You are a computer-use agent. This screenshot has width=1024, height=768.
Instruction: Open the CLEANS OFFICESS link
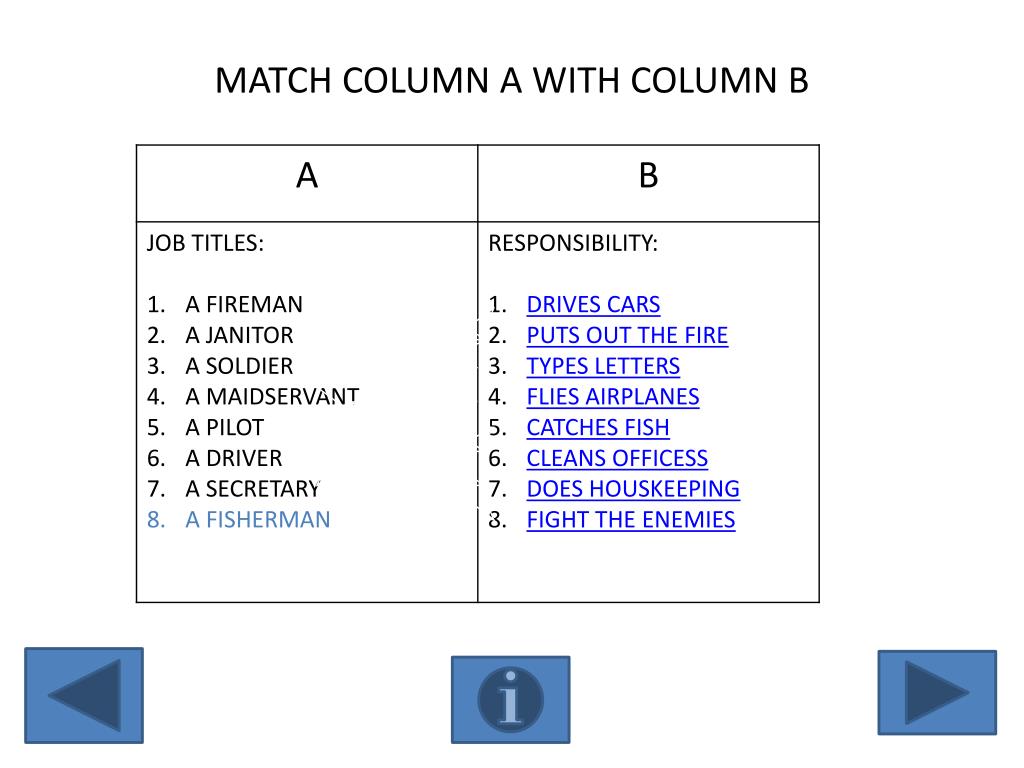617,458
